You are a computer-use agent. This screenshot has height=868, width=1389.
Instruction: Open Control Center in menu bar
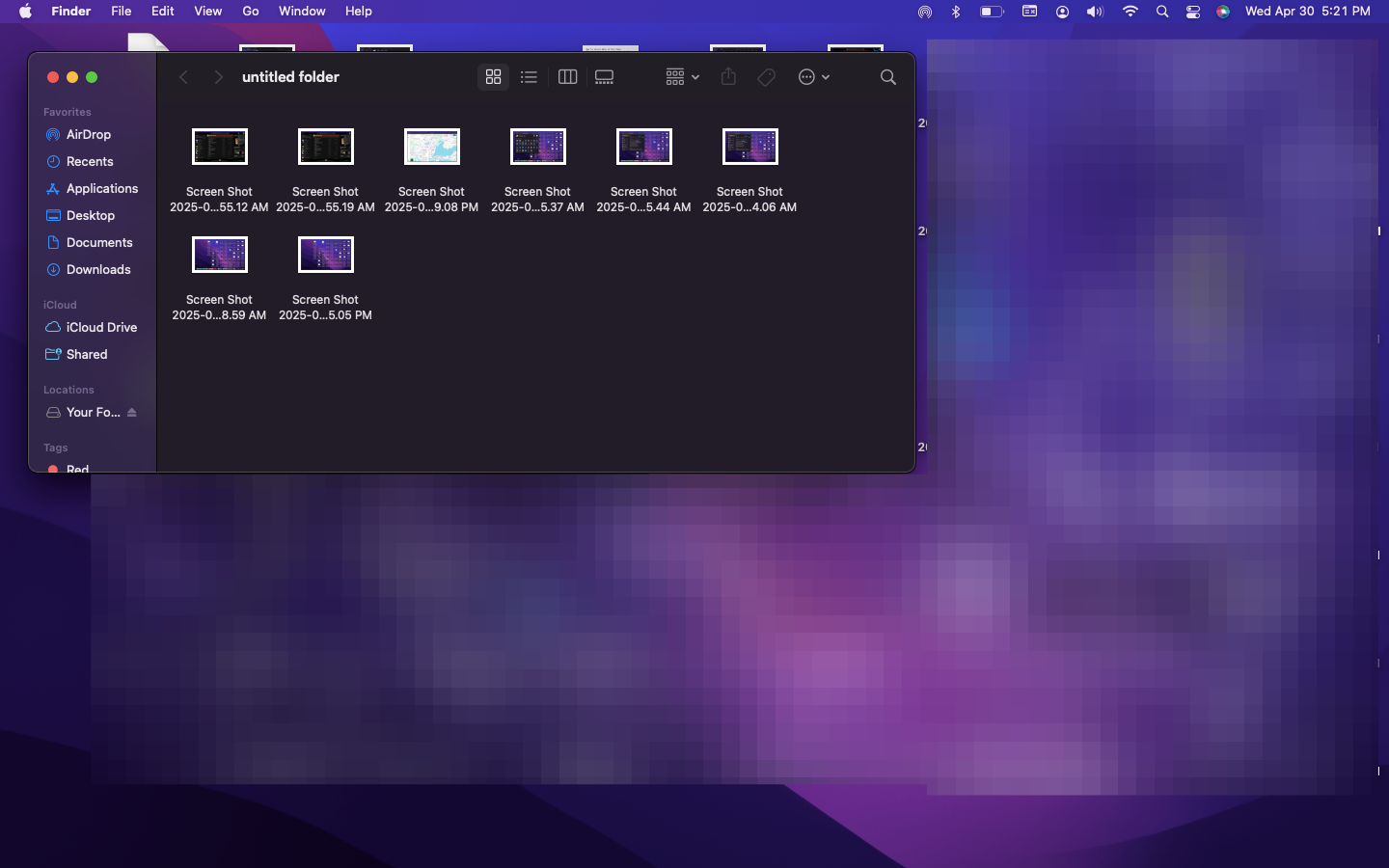pos(1193,12)
